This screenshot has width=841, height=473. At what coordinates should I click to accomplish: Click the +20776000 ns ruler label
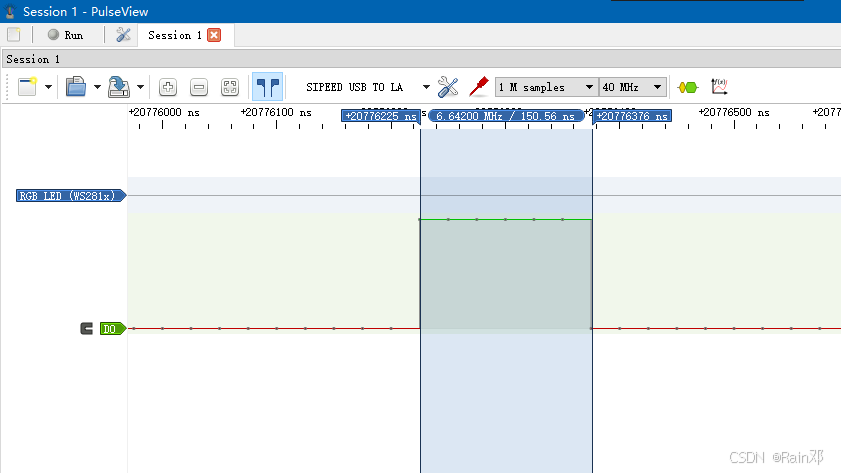tap(164, 113)
